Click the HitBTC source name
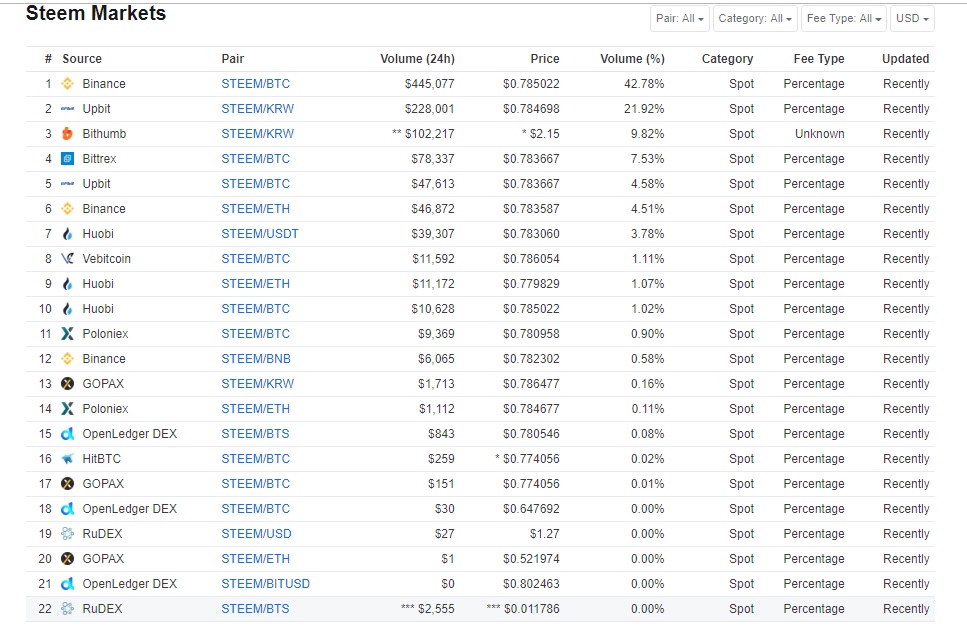The width and height of the screenshot is (967, 637). click(x=102, y=459)
